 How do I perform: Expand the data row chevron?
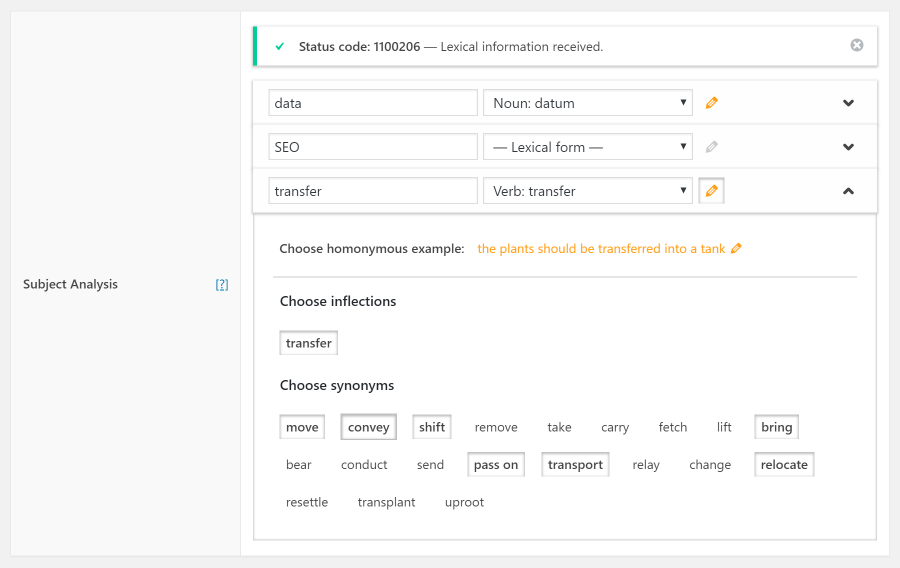click(x=848, y=103)
